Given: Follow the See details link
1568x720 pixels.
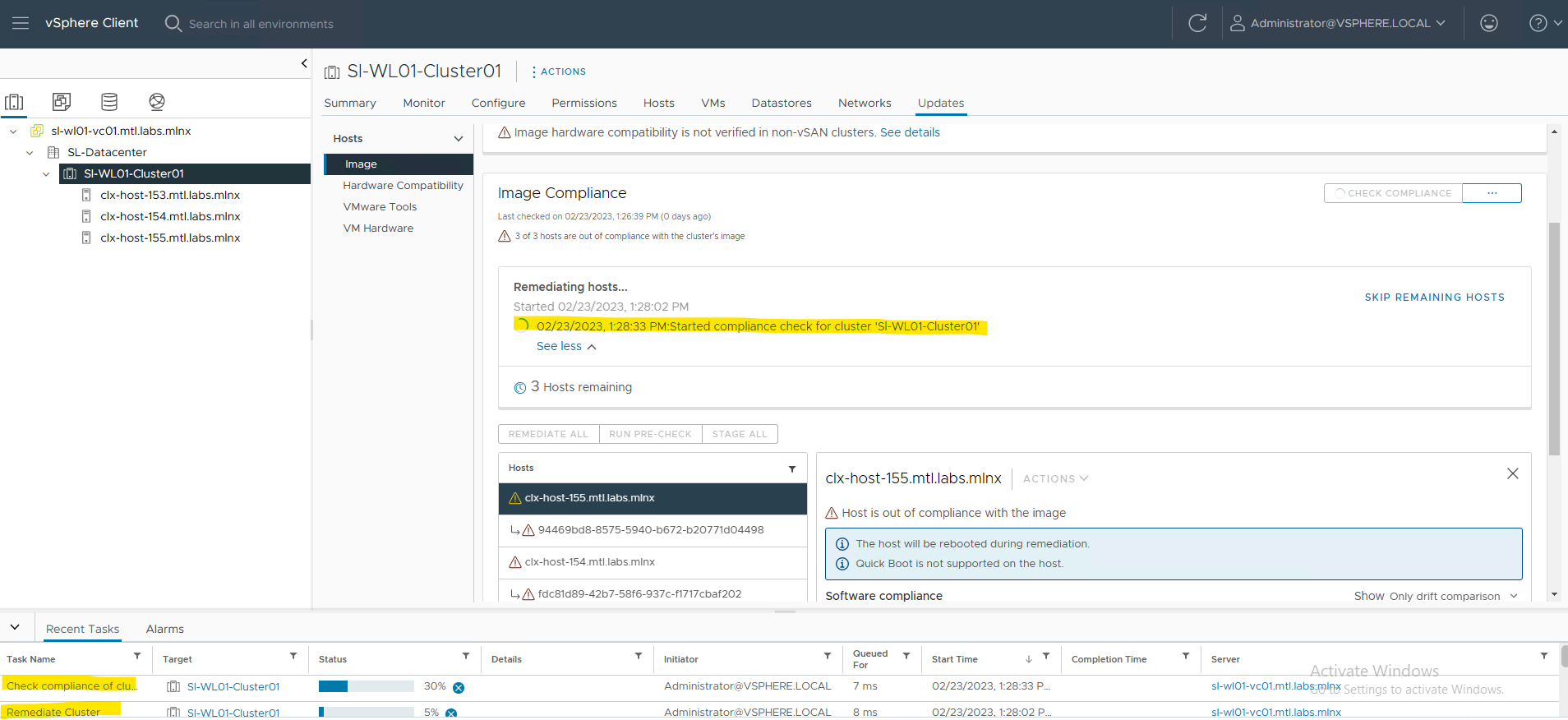Looking at the screenshot, I should click(x=910, y=132).
